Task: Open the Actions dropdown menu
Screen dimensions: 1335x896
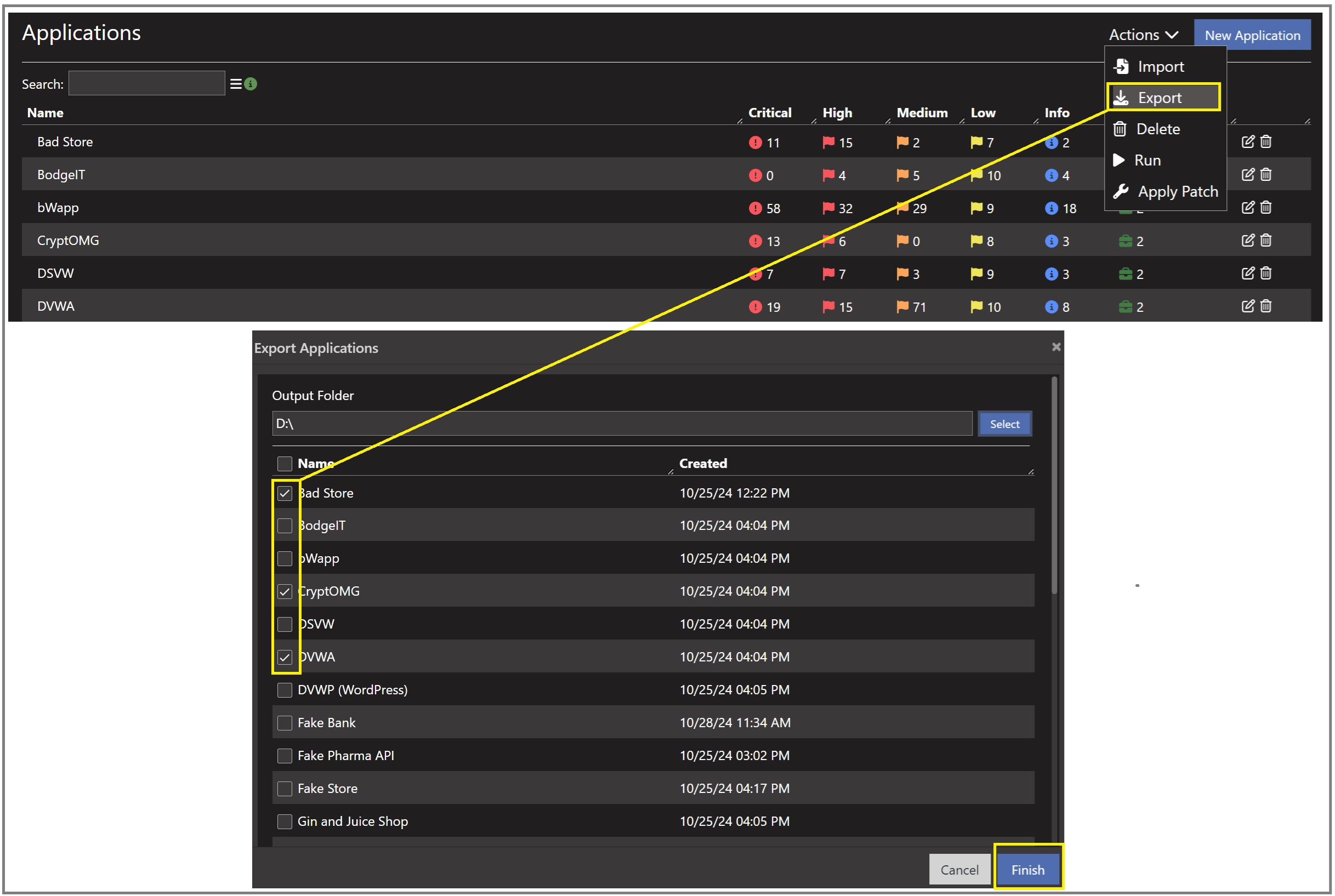Action: click(x=1144, y=35)
